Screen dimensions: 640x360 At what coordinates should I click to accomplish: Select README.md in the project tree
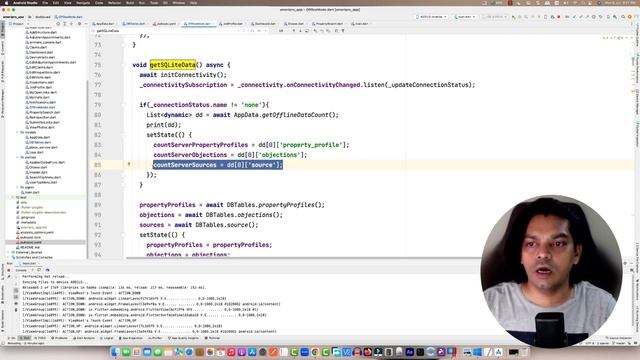(29, 247)
